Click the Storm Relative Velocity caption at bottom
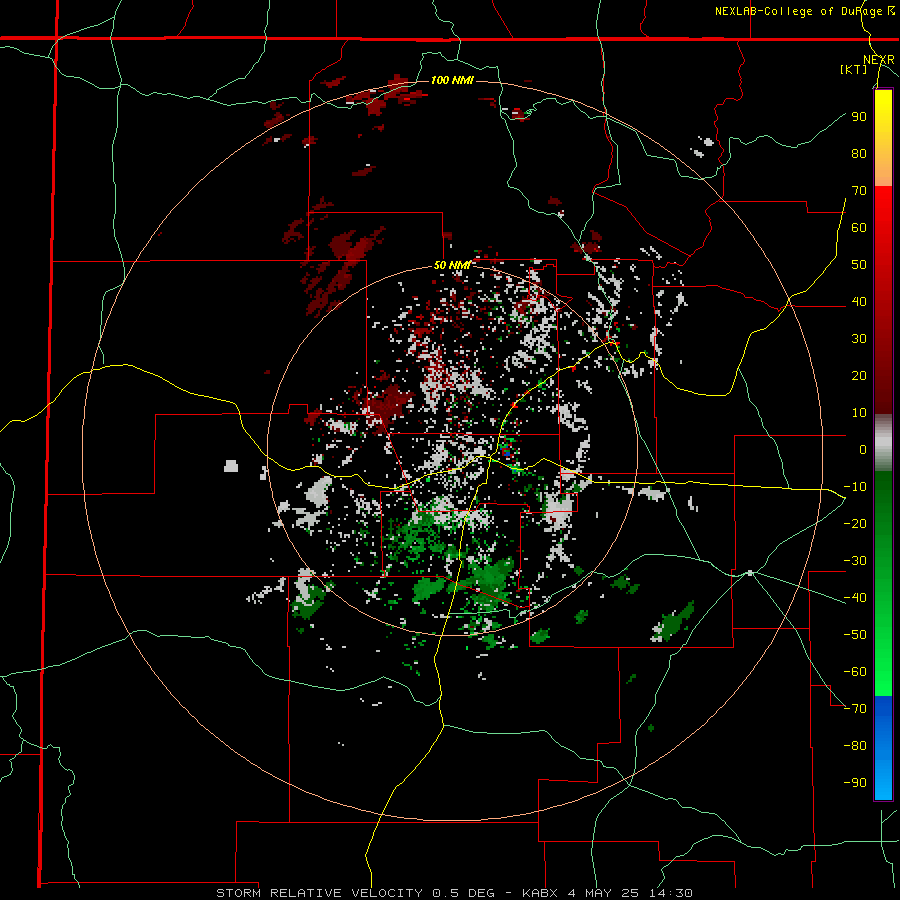900x900 pixels. tap(454, 893)
